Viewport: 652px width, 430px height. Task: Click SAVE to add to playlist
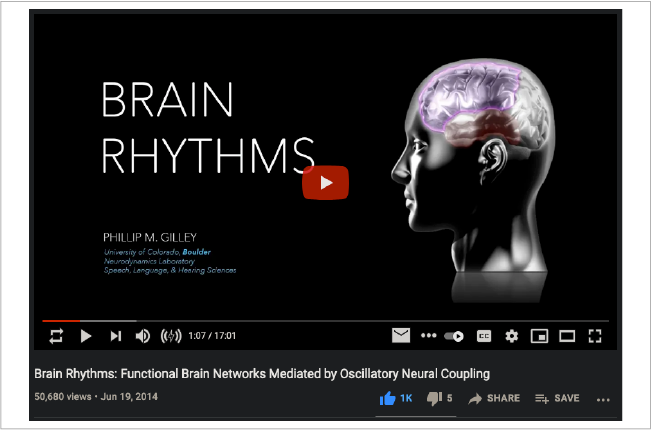(x=557, y=398)
